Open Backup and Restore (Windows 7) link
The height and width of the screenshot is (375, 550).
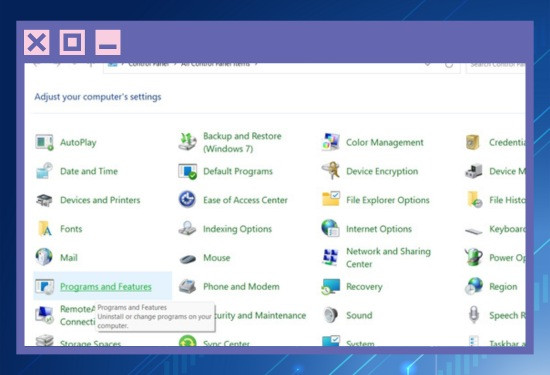[242, 142]
